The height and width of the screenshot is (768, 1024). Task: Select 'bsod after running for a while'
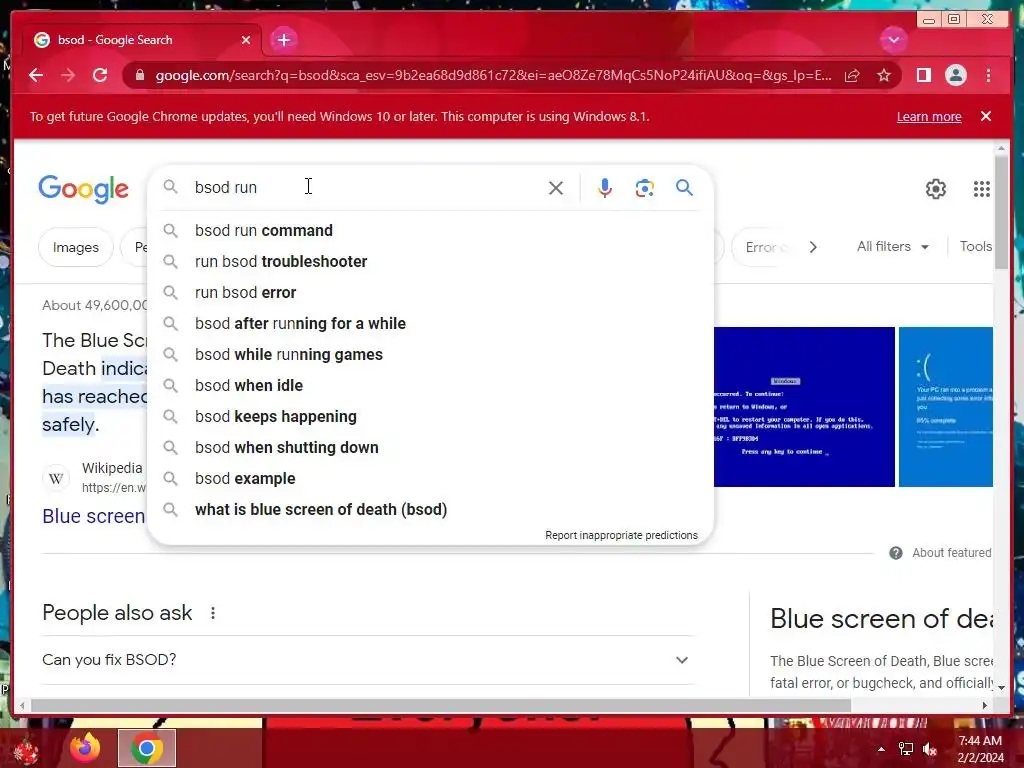tap(431, 323)
